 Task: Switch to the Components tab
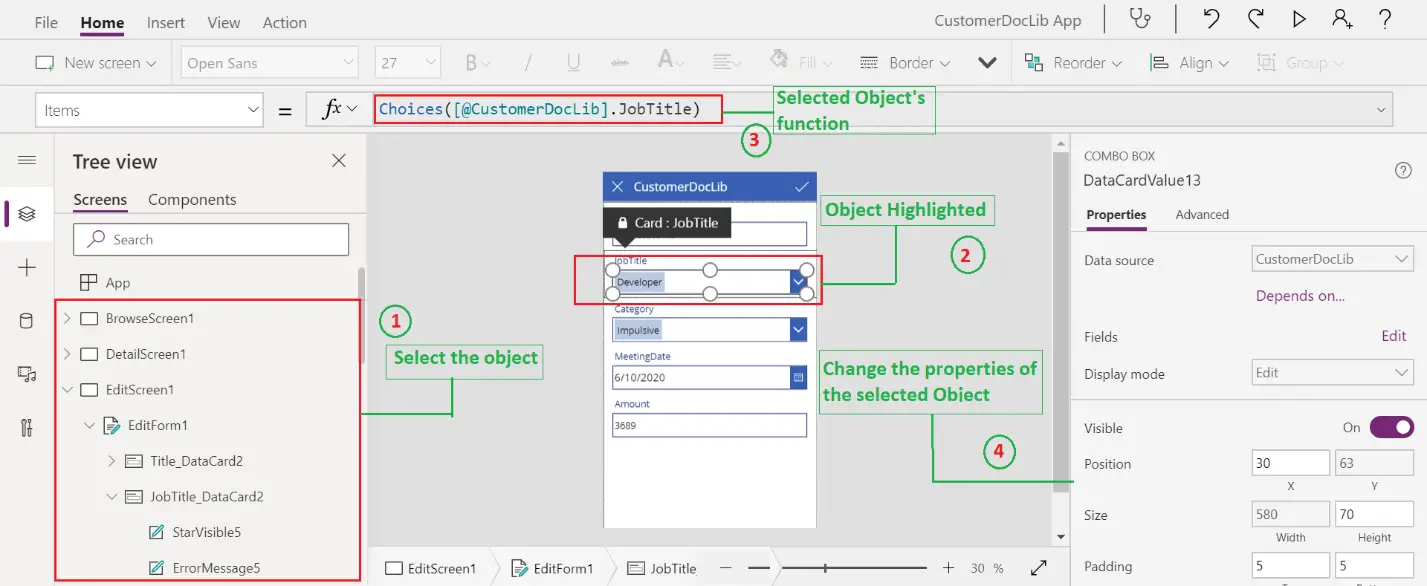(x=192, y=200)
